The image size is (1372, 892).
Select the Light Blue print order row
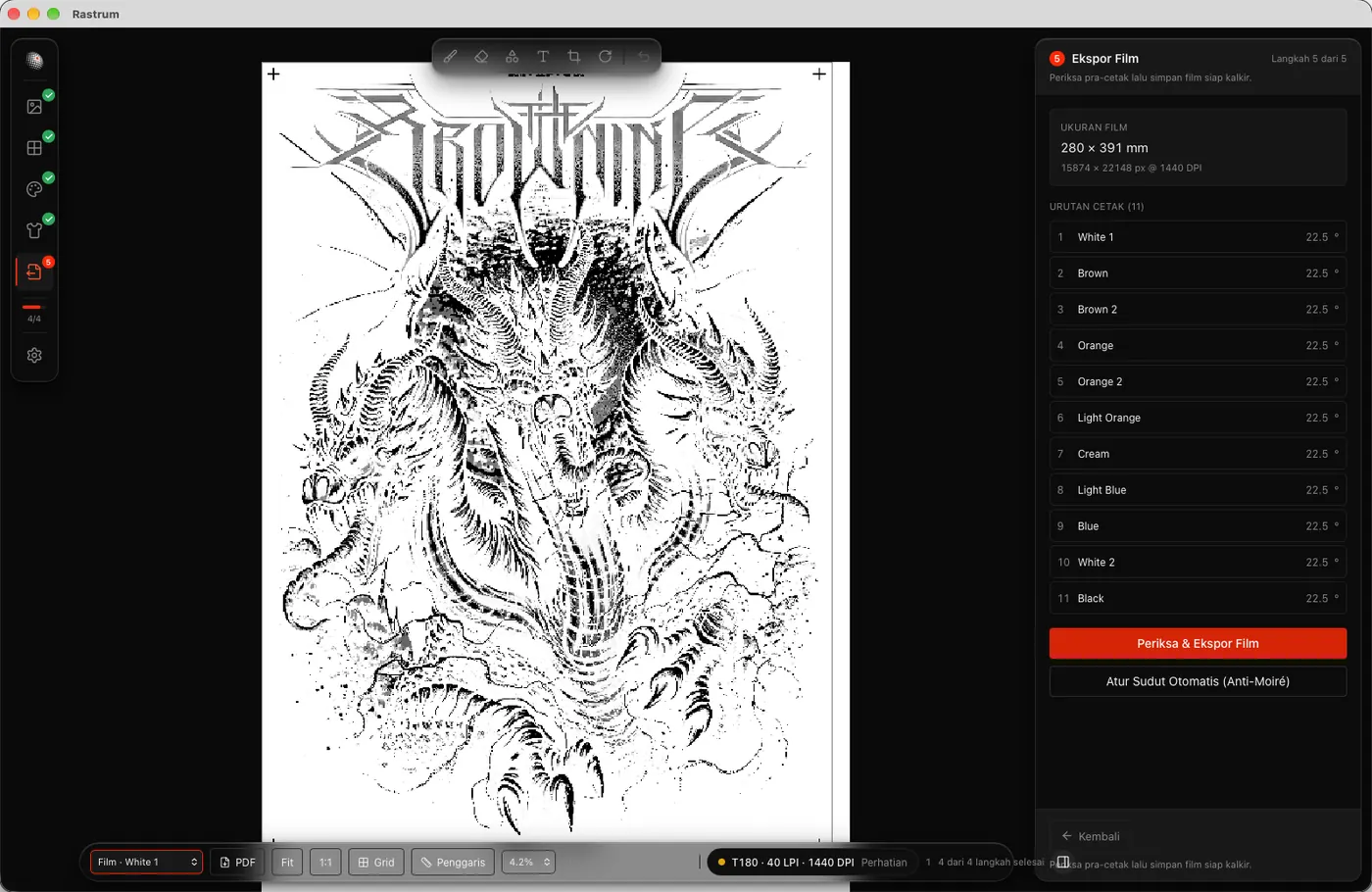point(1198,490)
